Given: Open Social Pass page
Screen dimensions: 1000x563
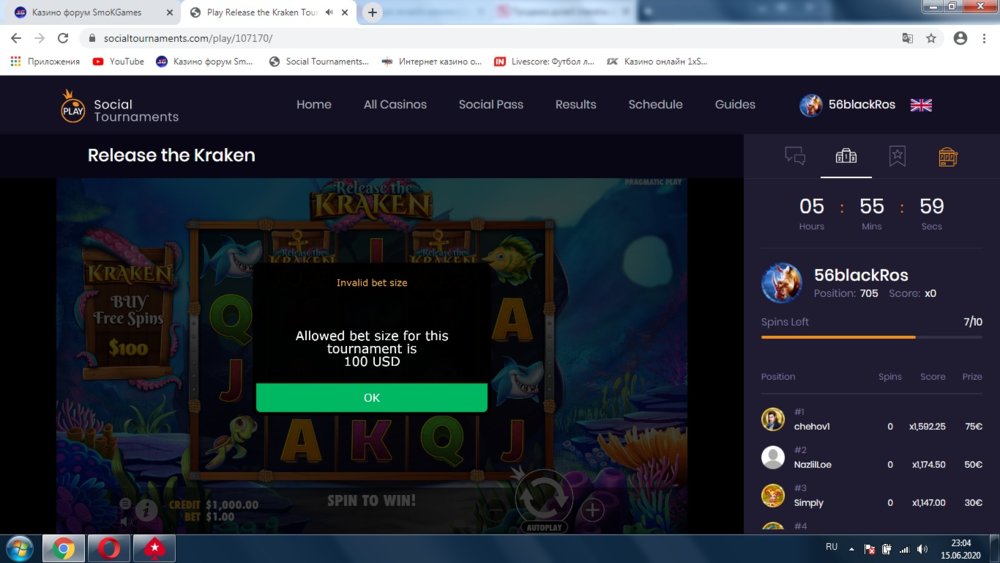Looking at the screenshot, I should pyautogui.click(x=491, y=105).
